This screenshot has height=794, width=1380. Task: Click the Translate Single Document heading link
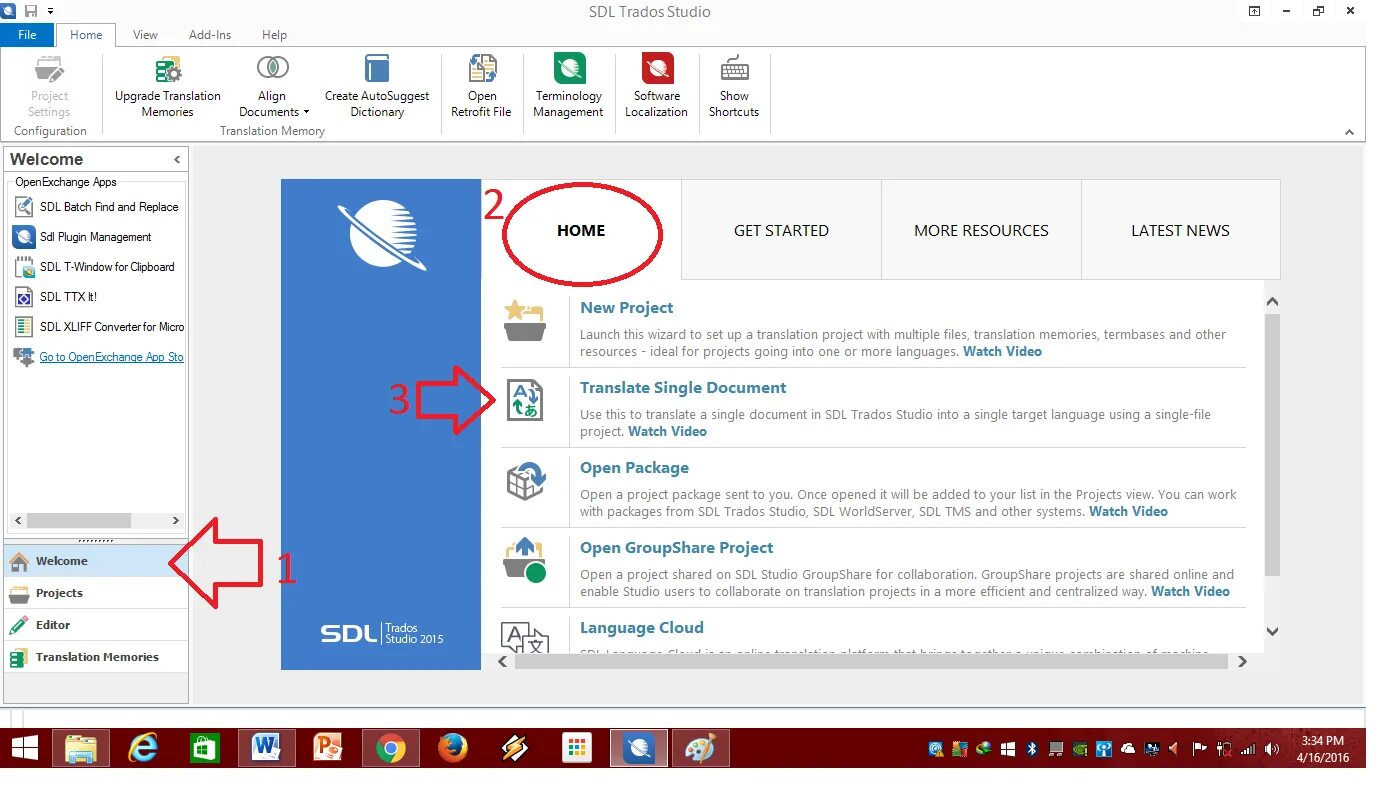(683, 388)
